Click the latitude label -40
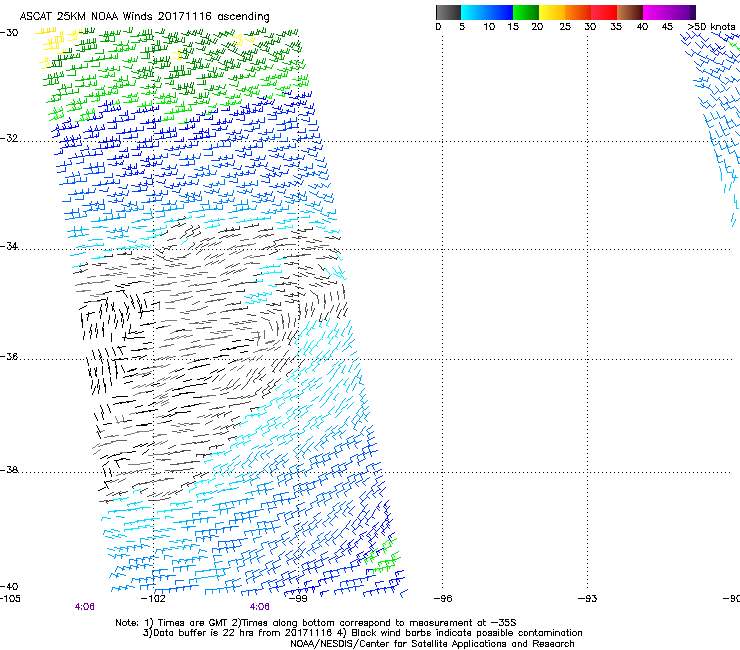This screenshot has width=740, height=650. [x=9, y=586]
